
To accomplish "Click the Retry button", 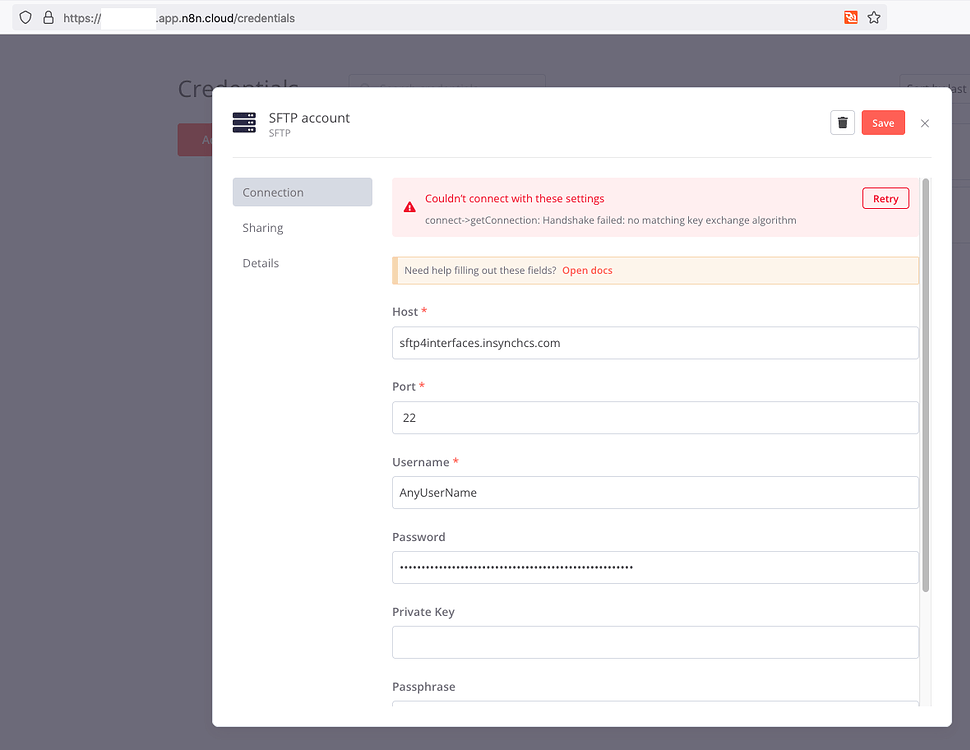I will pos(885,198).
